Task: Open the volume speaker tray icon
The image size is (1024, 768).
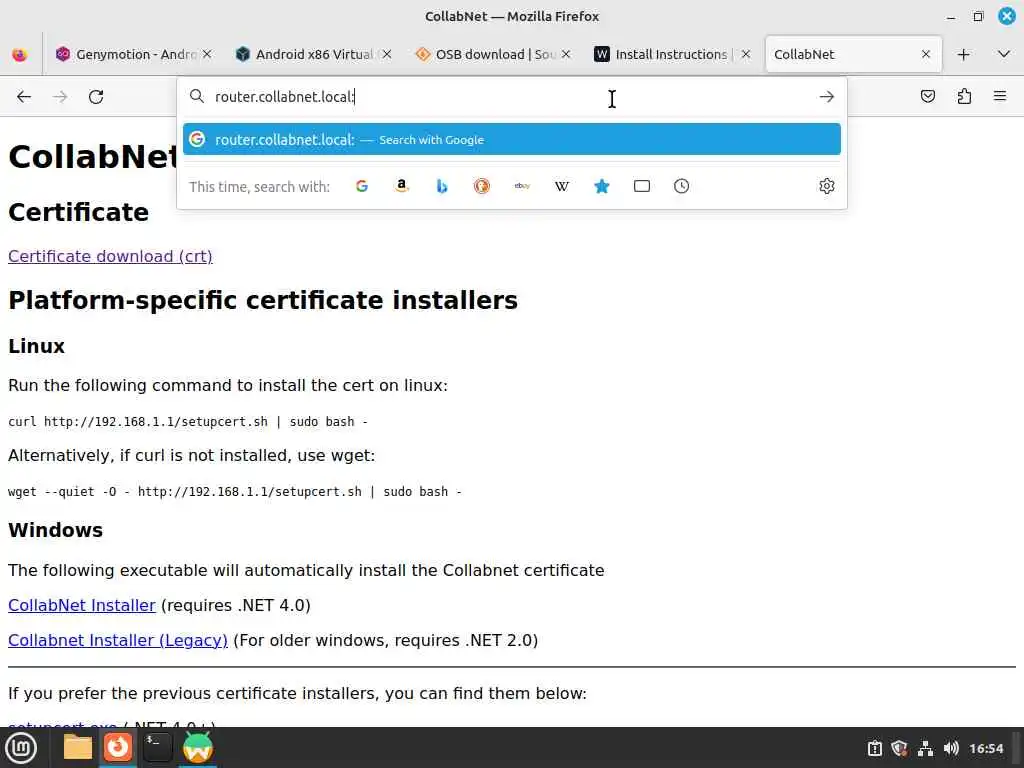Action: coord(951,748)
